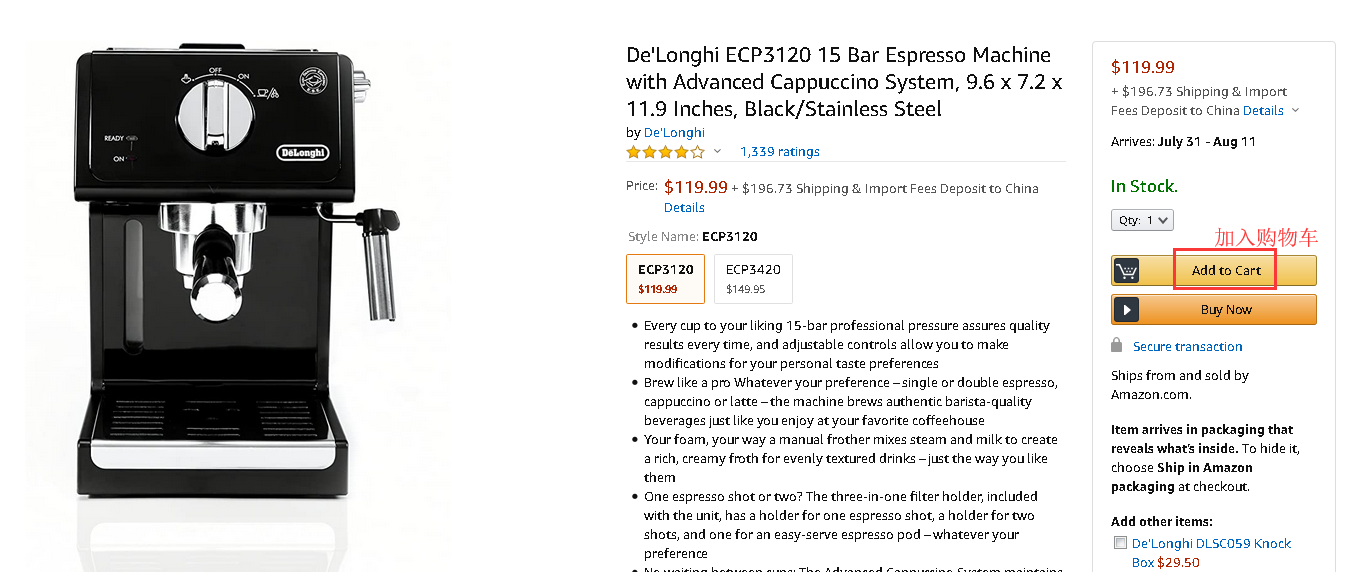The height and width of the screenshot is (572, 1345).
Task: Expand the chevron next to buy box Details
Action: (x=1296, y=111)
